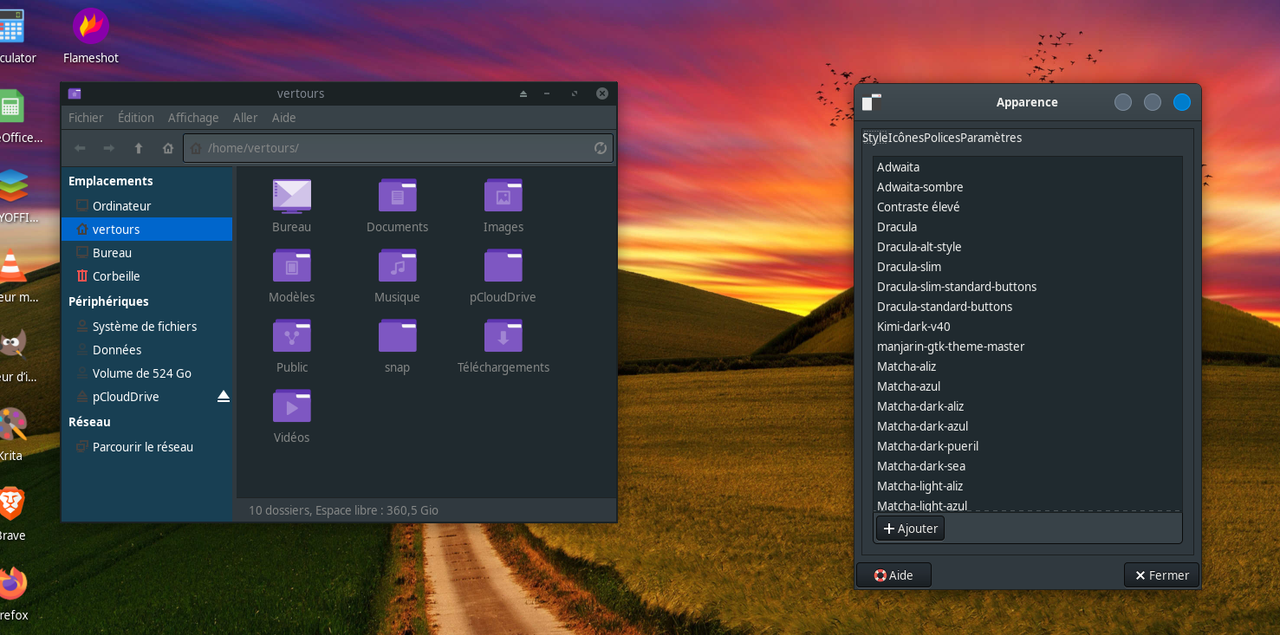Viewport: 1280px width, 635px height.
Task: Select Parcourir le réseau in sidebar
Action: pos(147,447)
